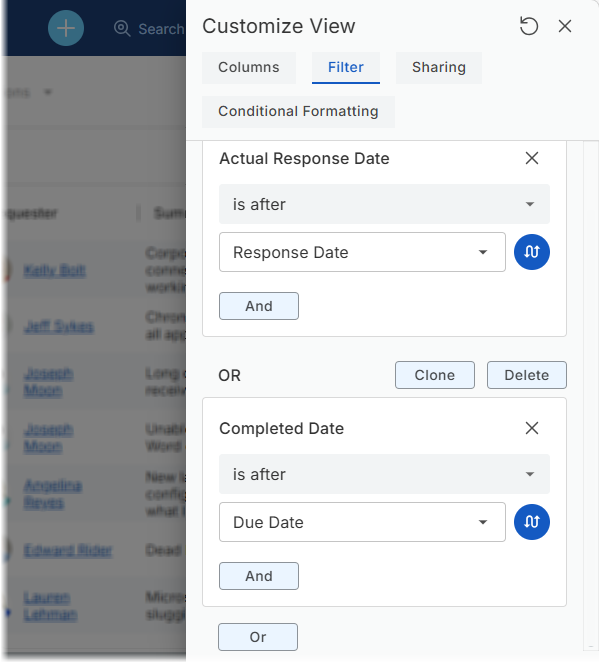The width and height of the screenshot is (599, 663).
Task: Close the Customize View panel
Action: pyautogui.click(x=565, y=26)
